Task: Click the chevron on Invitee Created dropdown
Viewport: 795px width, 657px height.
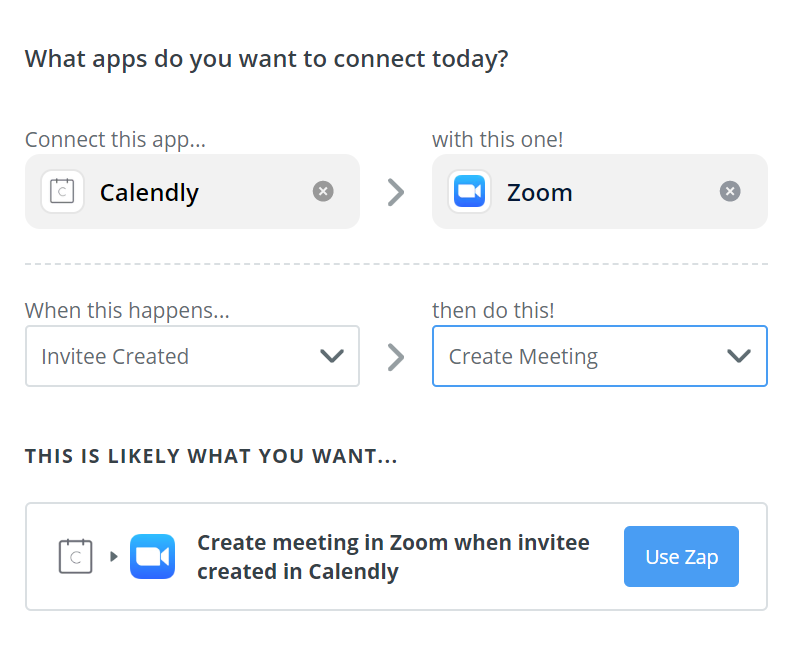Action: (332, 356)
